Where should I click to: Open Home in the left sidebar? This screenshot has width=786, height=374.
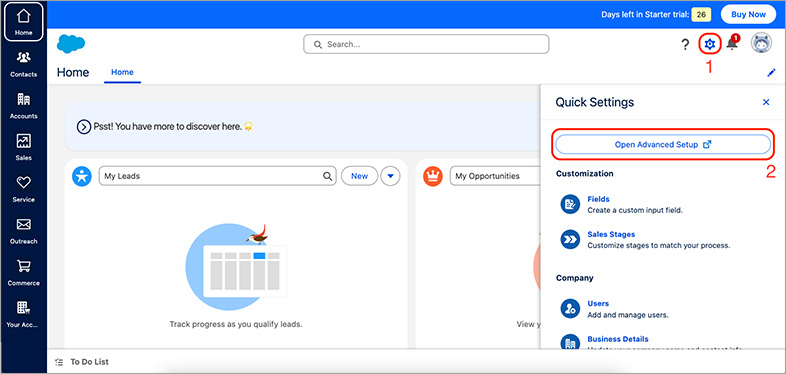pos(24,22)
